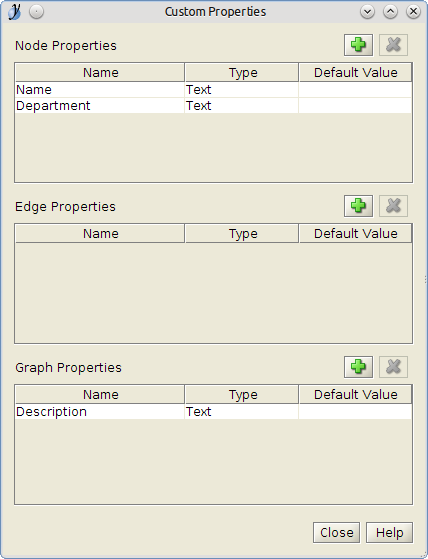Image resolution: width=428 pixels, height=559 pixels.
Task: Open the Type cell of Description graph property
Action: click(241, 411)
